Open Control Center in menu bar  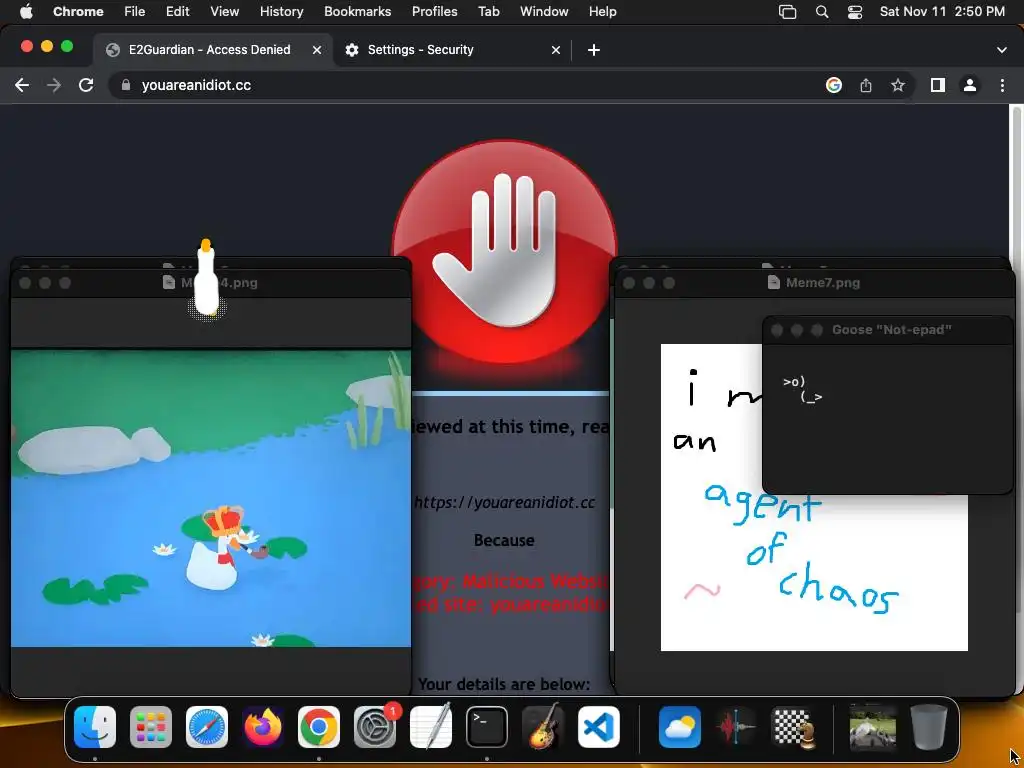click(855, 11)
